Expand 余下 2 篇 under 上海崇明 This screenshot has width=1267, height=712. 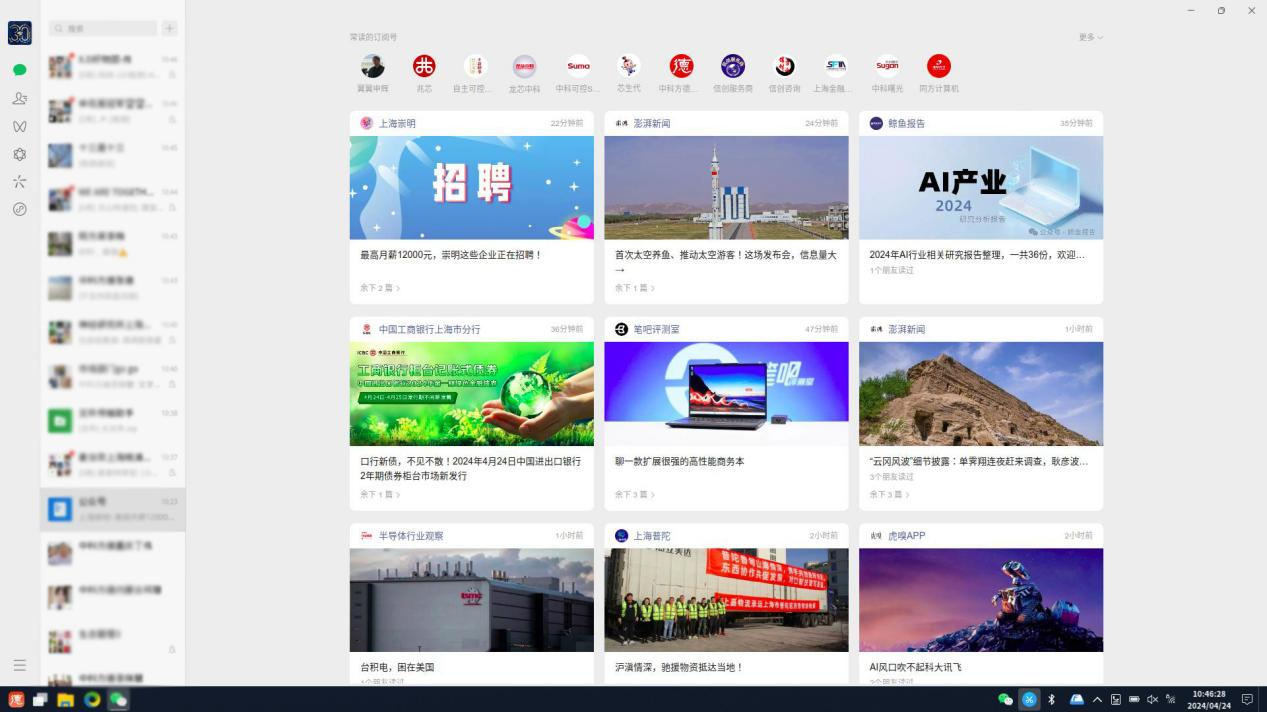pos(380,288)
